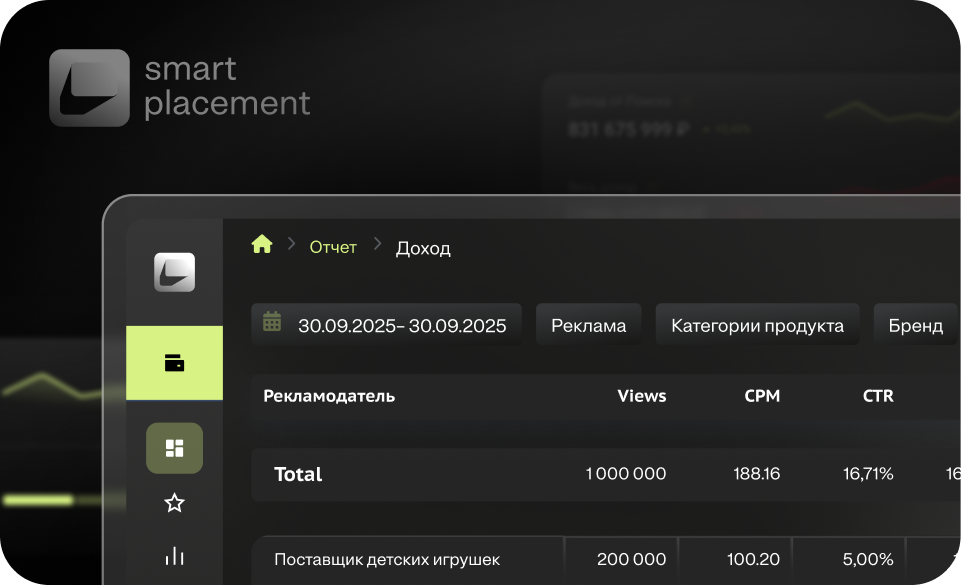961x585 pixels.
Task: Click the home icon in the breadcrumb
Action: (261, 243)
